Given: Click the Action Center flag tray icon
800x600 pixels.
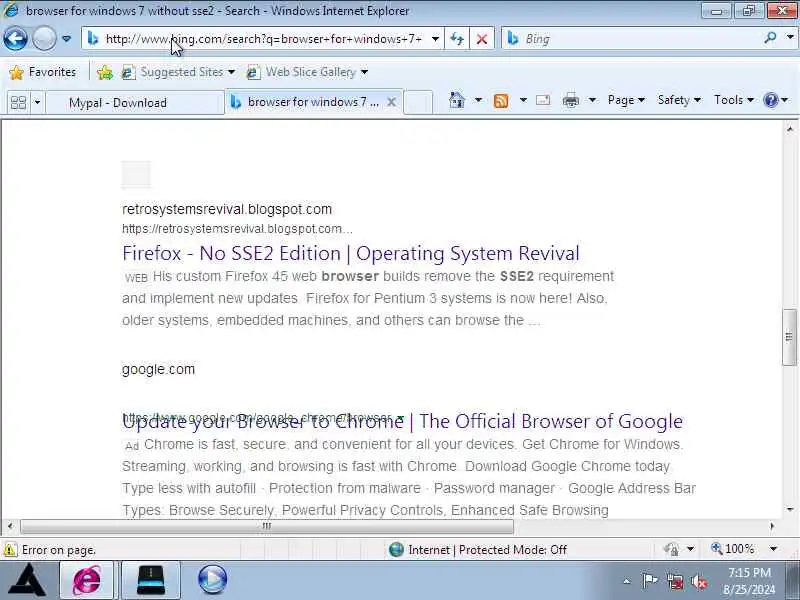Looking at the screenshot, I should (650, 581).
